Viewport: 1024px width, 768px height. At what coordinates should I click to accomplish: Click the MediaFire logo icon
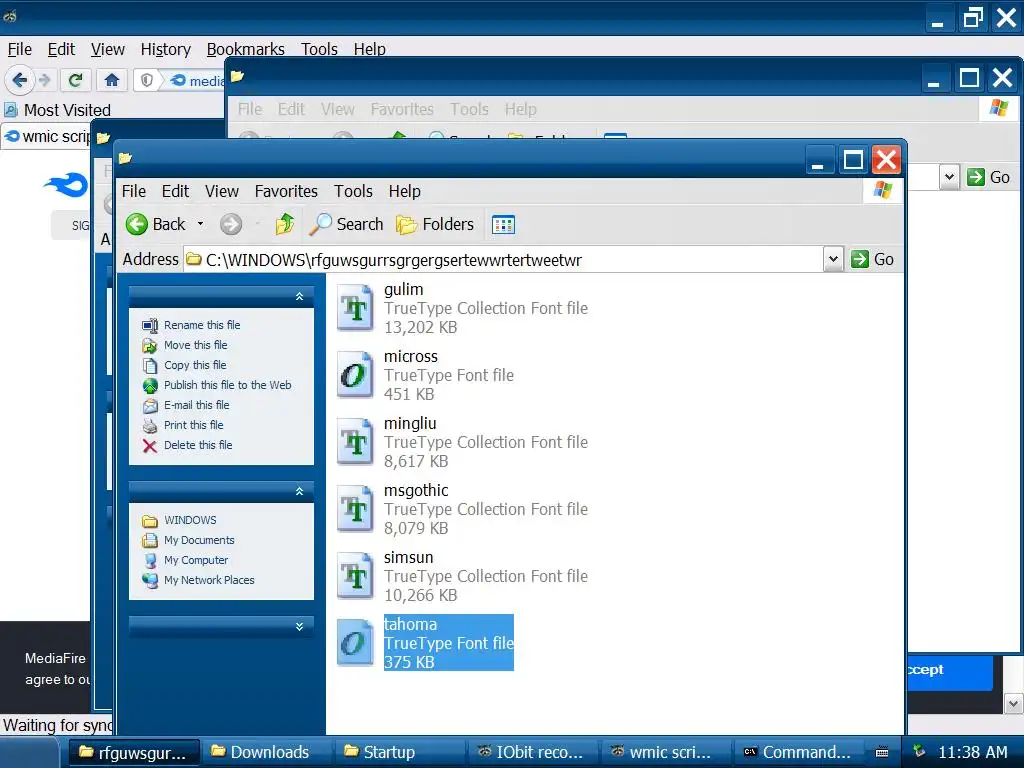click(66, 185)
